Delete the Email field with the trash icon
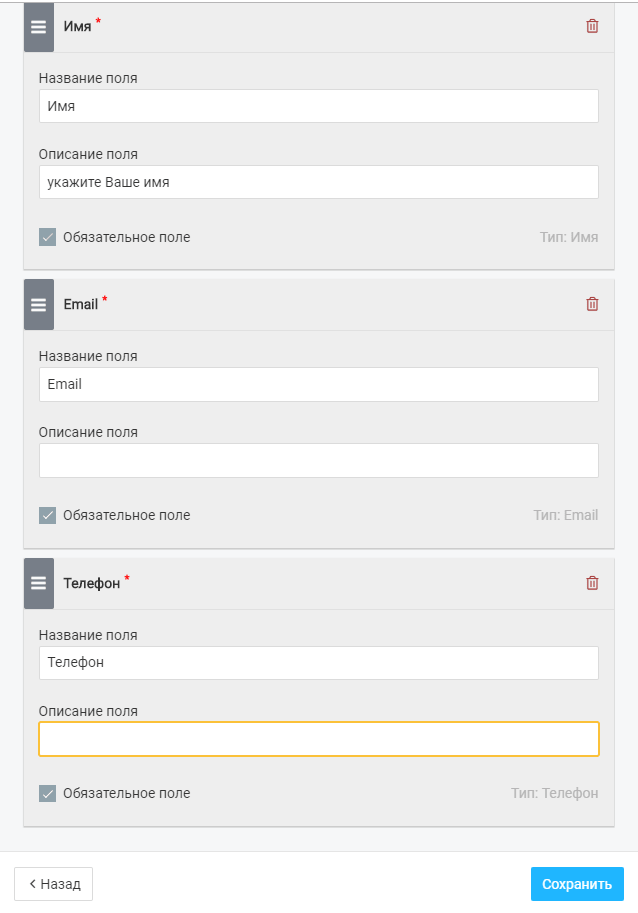Viewport: 638px width, 913px height. 592,304
